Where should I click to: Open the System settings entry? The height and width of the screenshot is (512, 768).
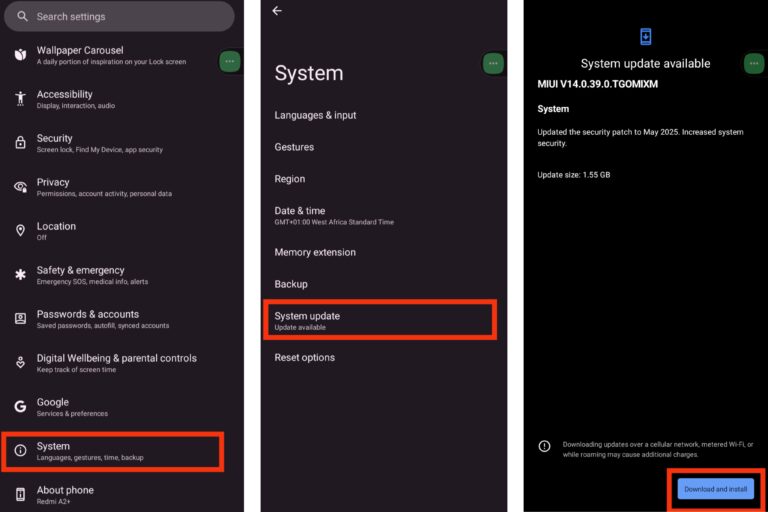click(112, 451)
